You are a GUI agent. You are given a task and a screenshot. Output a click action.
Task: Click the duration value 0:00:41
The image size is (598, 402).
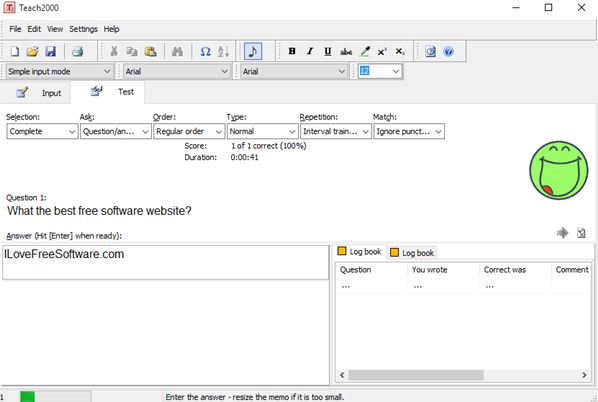(x=244, y=157)
